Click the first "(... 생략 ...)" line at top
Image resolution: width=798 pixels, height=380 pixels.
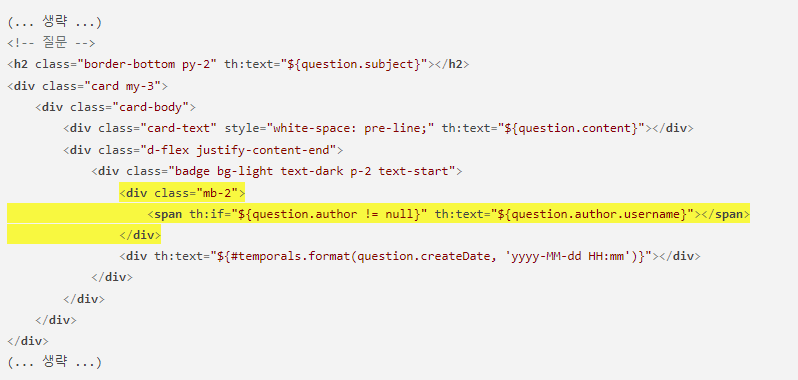tap(54, 22)
